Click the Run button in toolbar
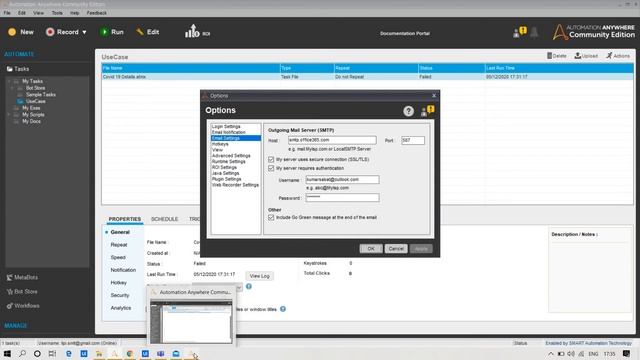640x360 pixels. pos(111,32)
